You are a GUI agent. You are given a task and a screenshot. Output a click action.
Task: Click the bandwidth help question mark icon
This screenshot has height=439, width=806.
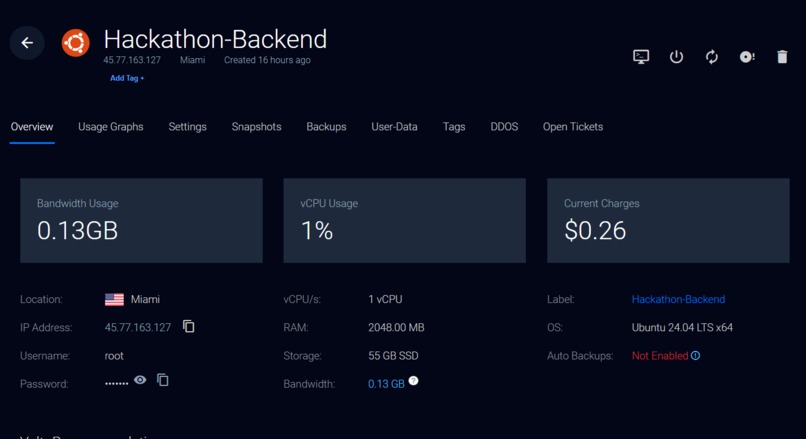[413, 381]
